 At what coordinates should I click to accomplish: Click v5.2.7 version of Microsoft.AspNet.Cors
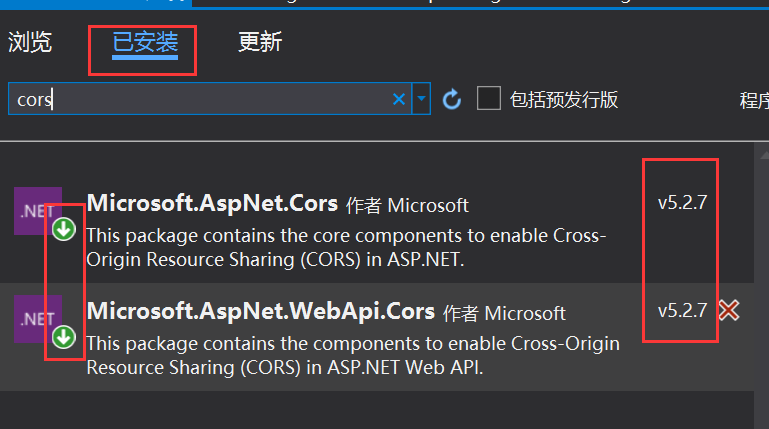[682, 202]
